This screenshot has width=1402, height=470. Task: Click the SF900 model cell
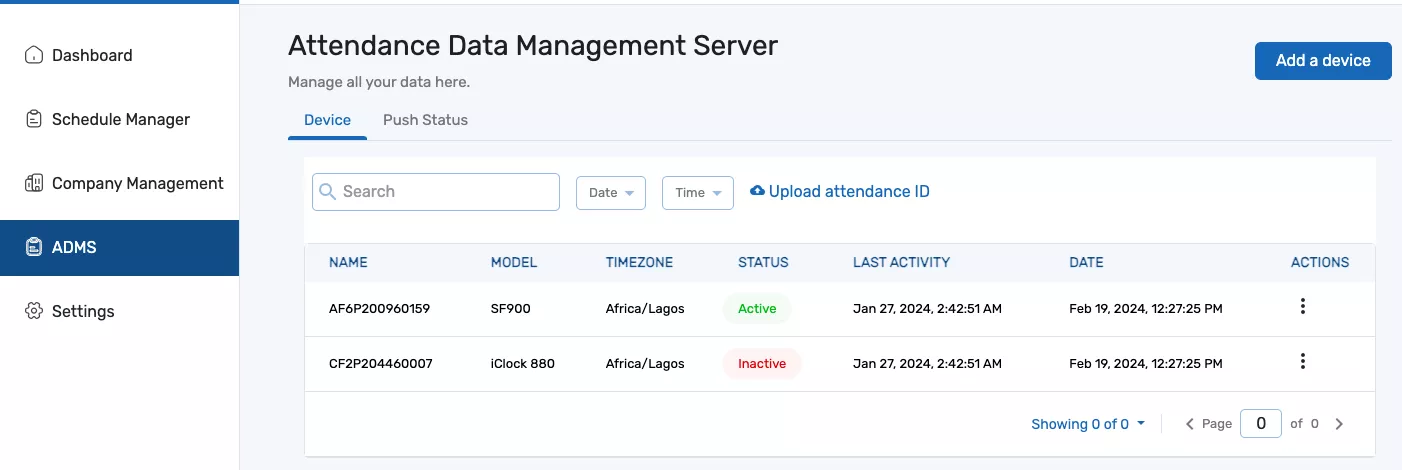tap(511, 309)
